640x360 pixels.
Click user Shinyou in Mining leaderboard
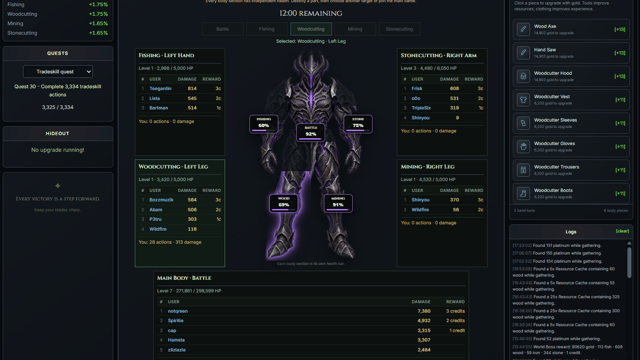point(420,200)
